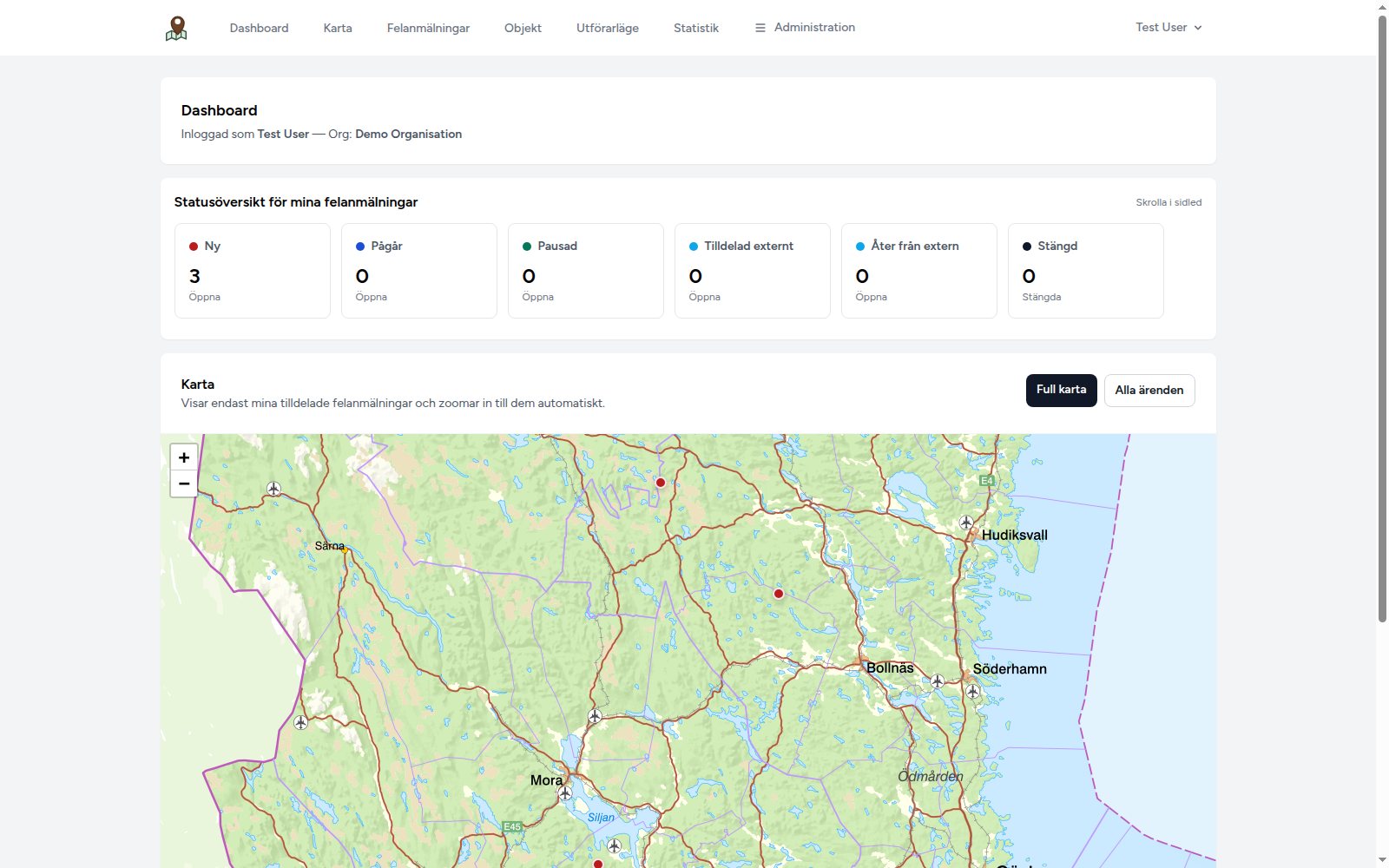Screen dimensions: 1389x868
Task: Expand the Administration menu
Action: [x=805, y=28]
